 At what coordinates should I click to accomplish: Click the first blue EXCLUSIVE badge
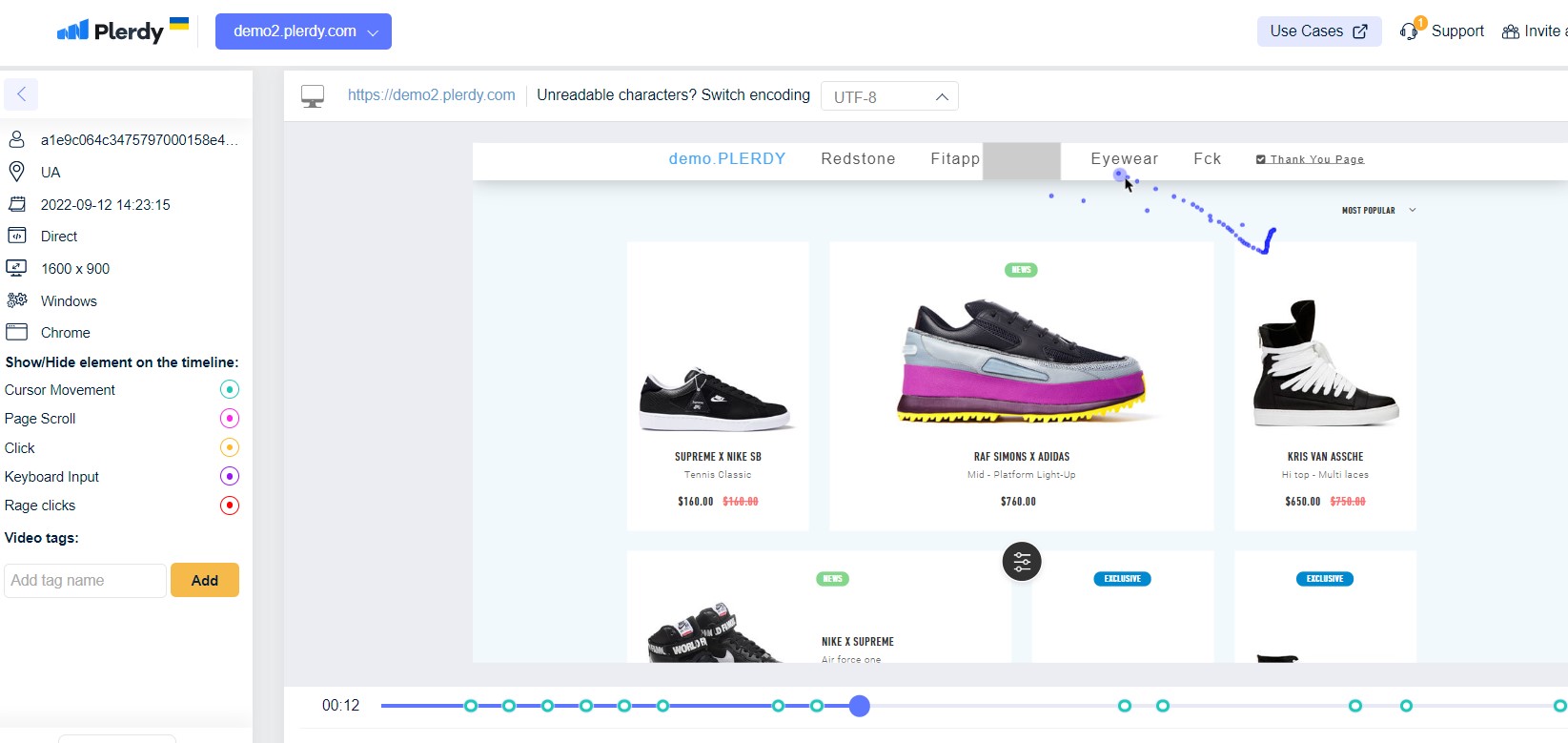pyautogui.click(x=1122, y=579)
